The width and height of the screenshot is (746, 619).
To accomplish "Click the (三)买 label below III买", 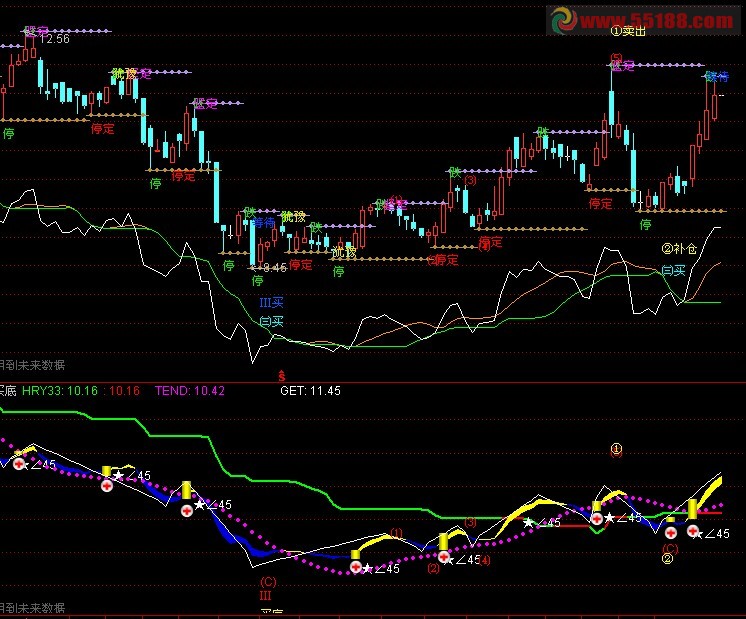I will (271, 322).
